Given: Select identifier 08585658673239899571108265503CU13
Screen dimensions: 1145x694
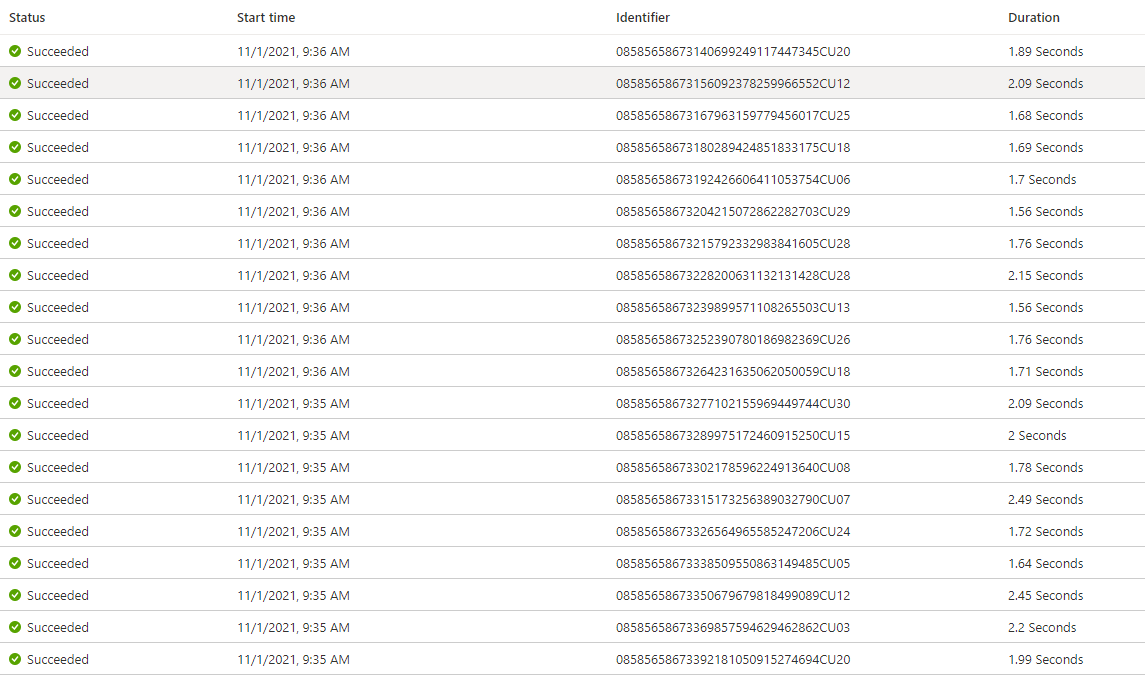Looking at the screenshot, I should pyautogui.click(x=733, y=308).
